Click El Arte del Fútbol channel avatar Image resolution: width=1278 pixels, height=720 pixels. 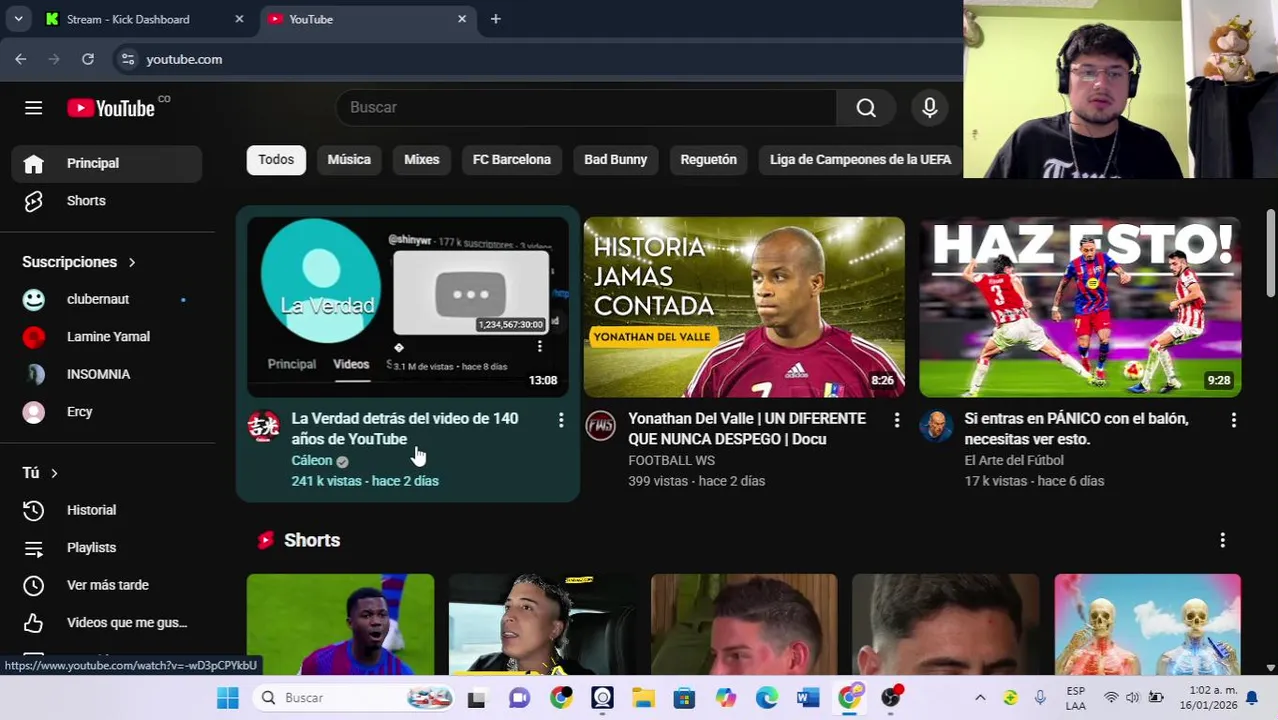click(936, 426)
